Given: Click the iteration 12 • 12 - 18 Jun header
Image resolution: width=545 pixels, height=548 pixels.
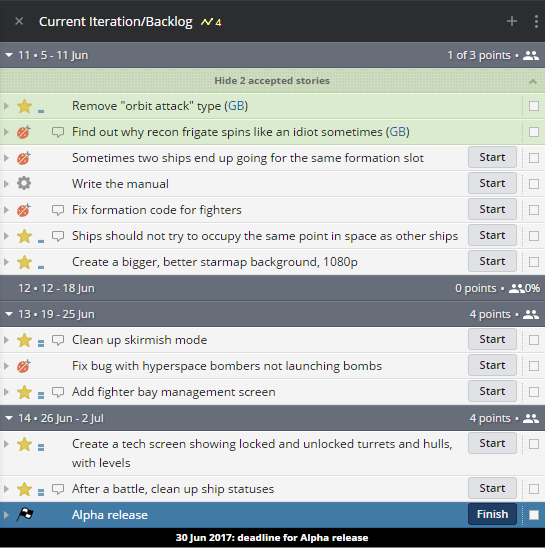Looking at the screenshot, I should (x=272, y=288).
